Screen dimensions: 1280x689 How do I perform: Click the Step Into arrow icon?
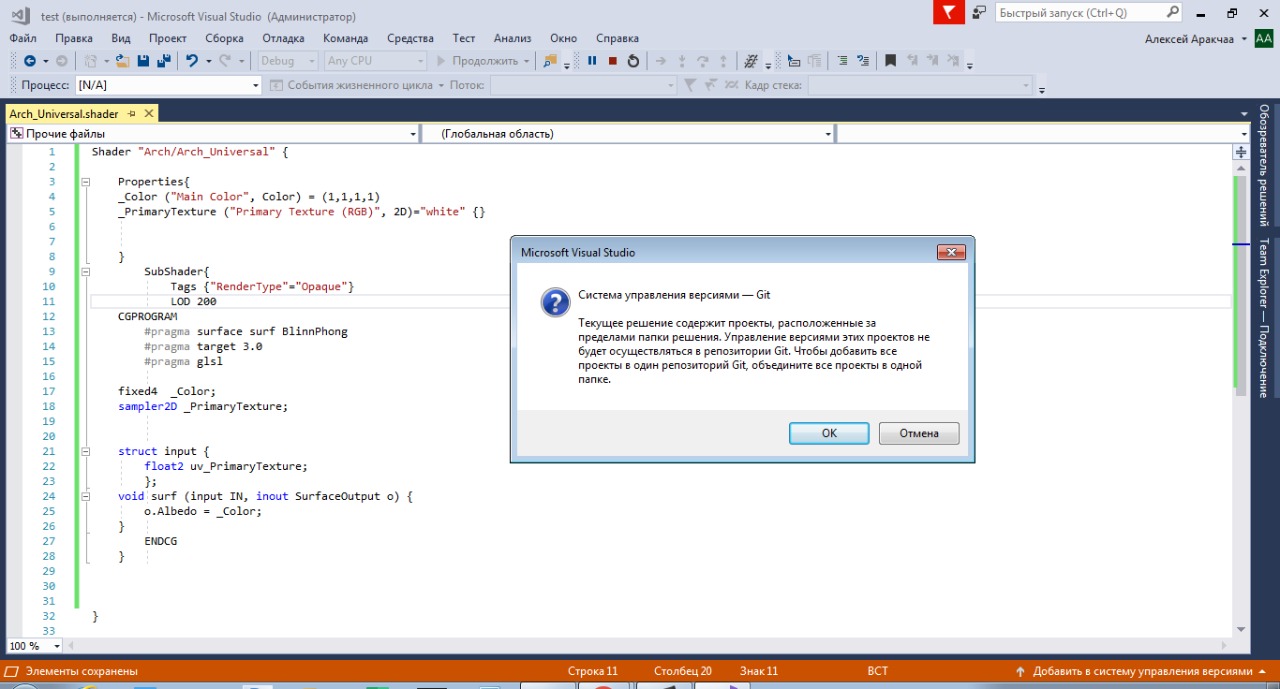(682, 61)
